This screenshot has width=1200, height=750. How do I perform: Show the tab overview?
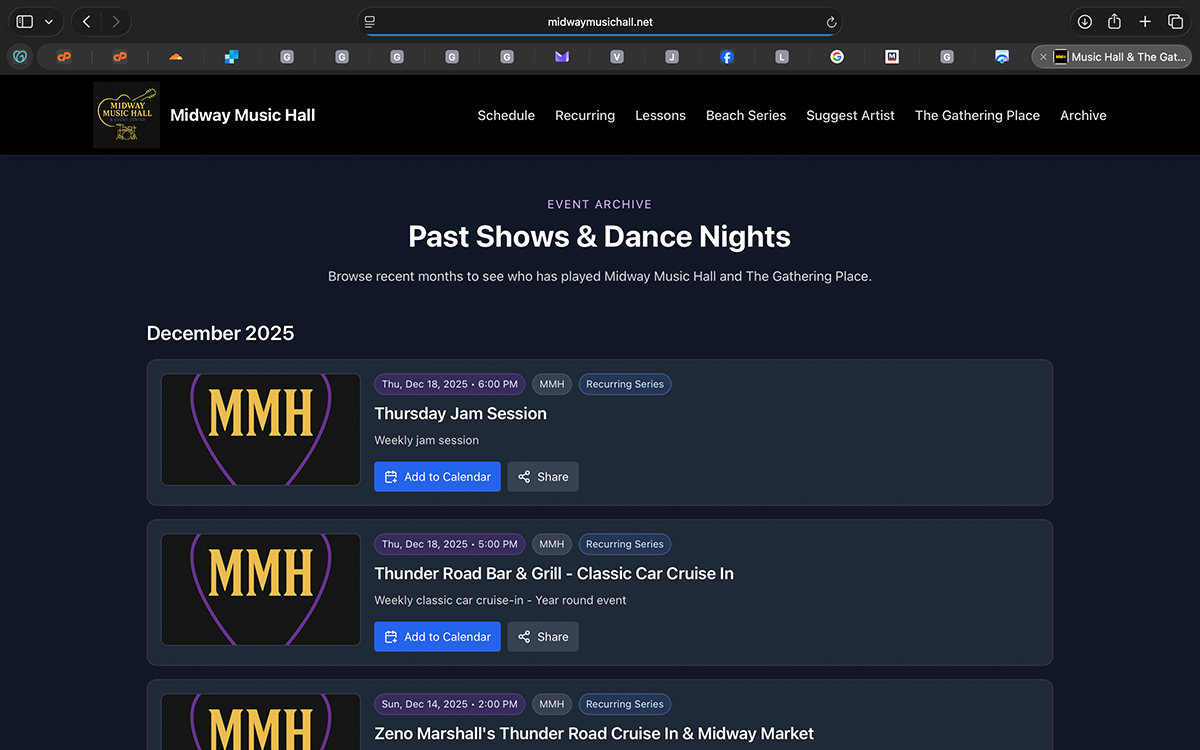click(x=1175, y=21)
